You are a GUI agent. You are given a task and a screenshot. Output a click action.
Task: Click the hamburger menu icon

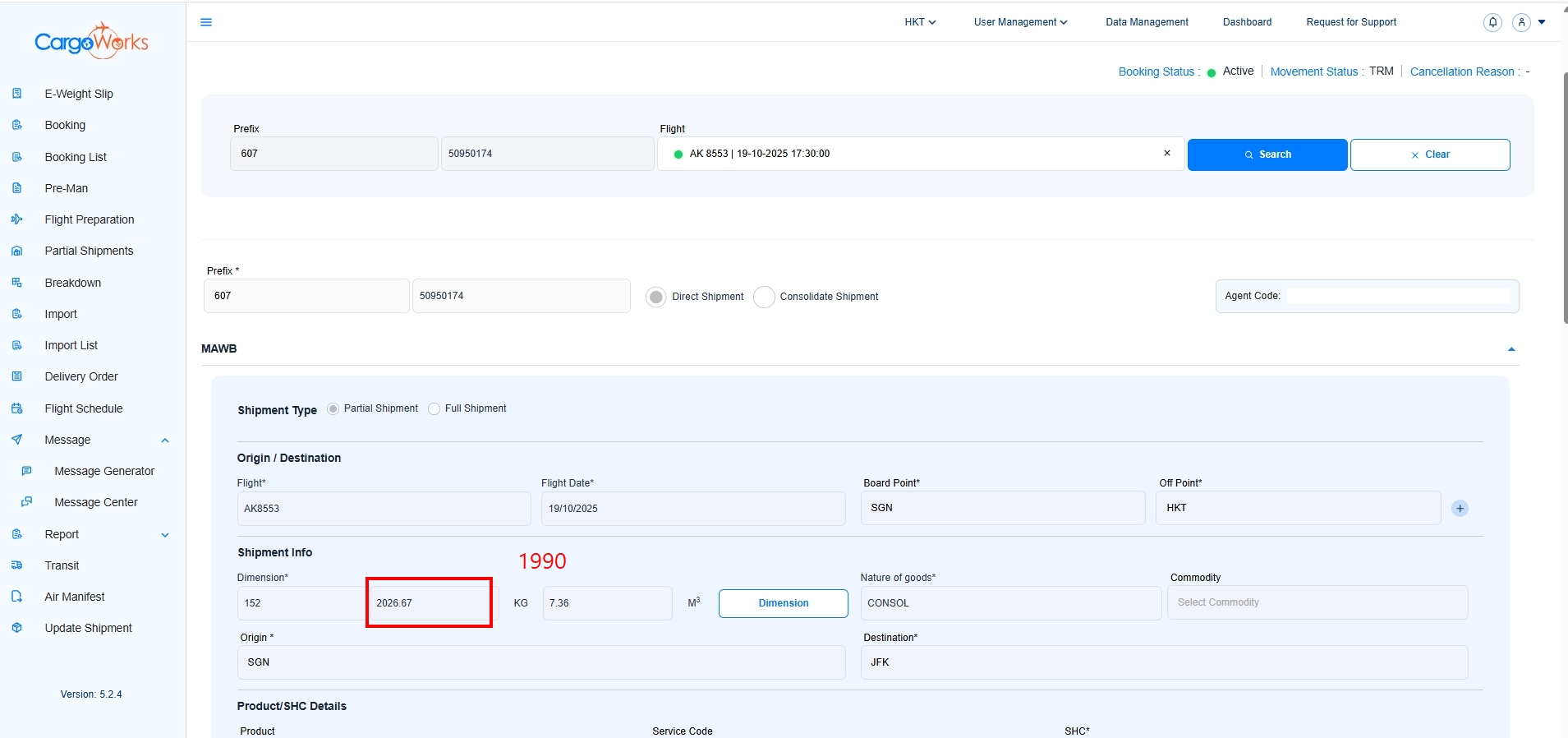click(206, 22)
